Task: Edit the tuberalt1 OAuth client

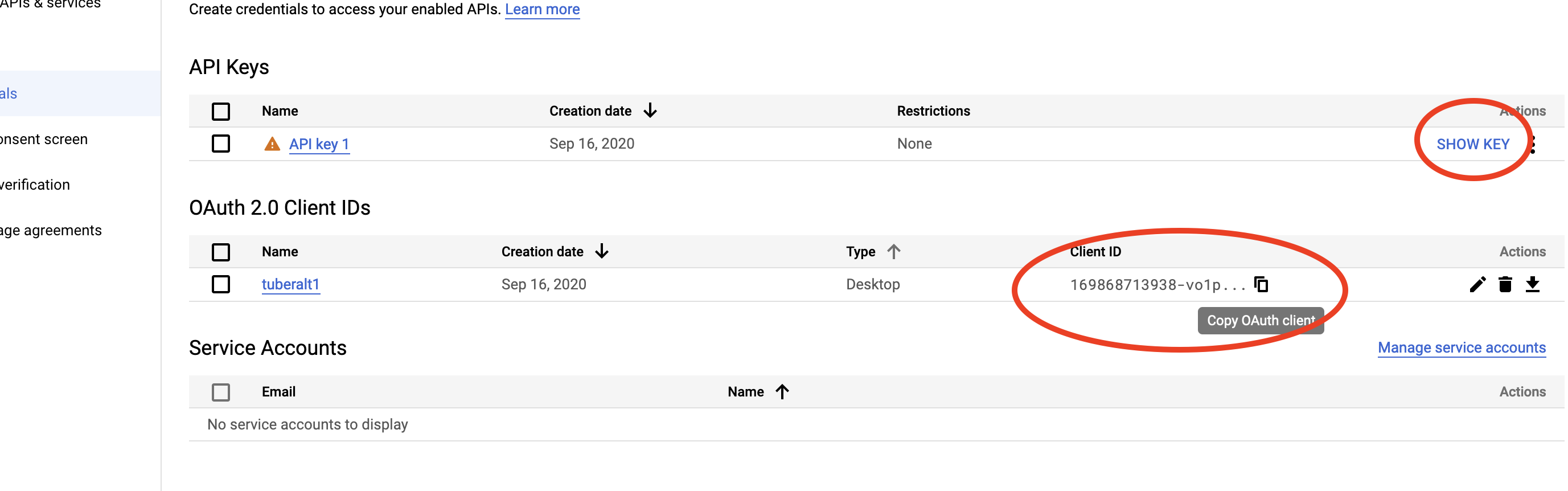Action: coord(1477,284)
